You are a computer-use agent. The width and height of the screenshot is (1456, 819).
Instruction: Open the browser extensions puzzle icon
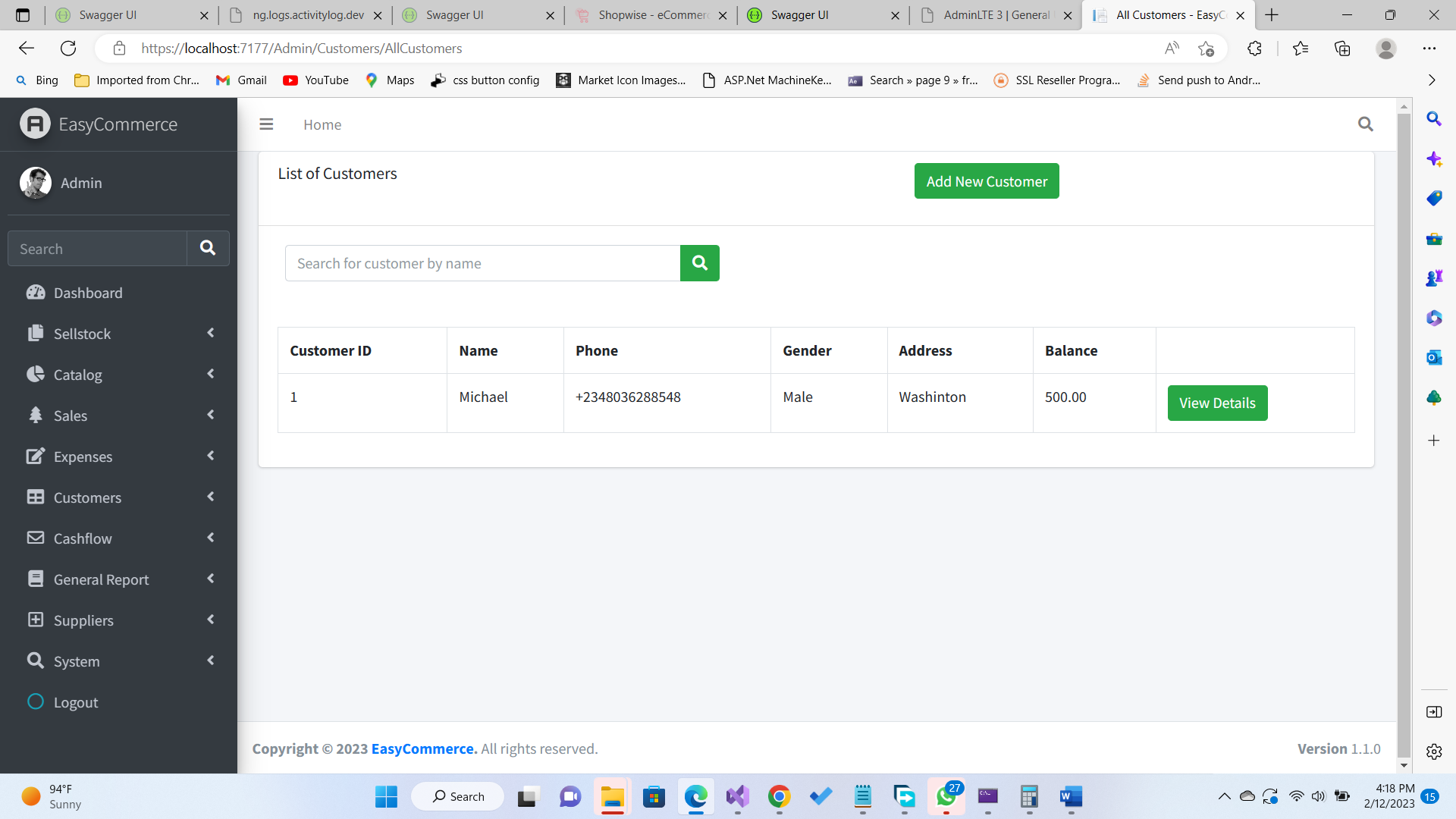pos(1254,49)
